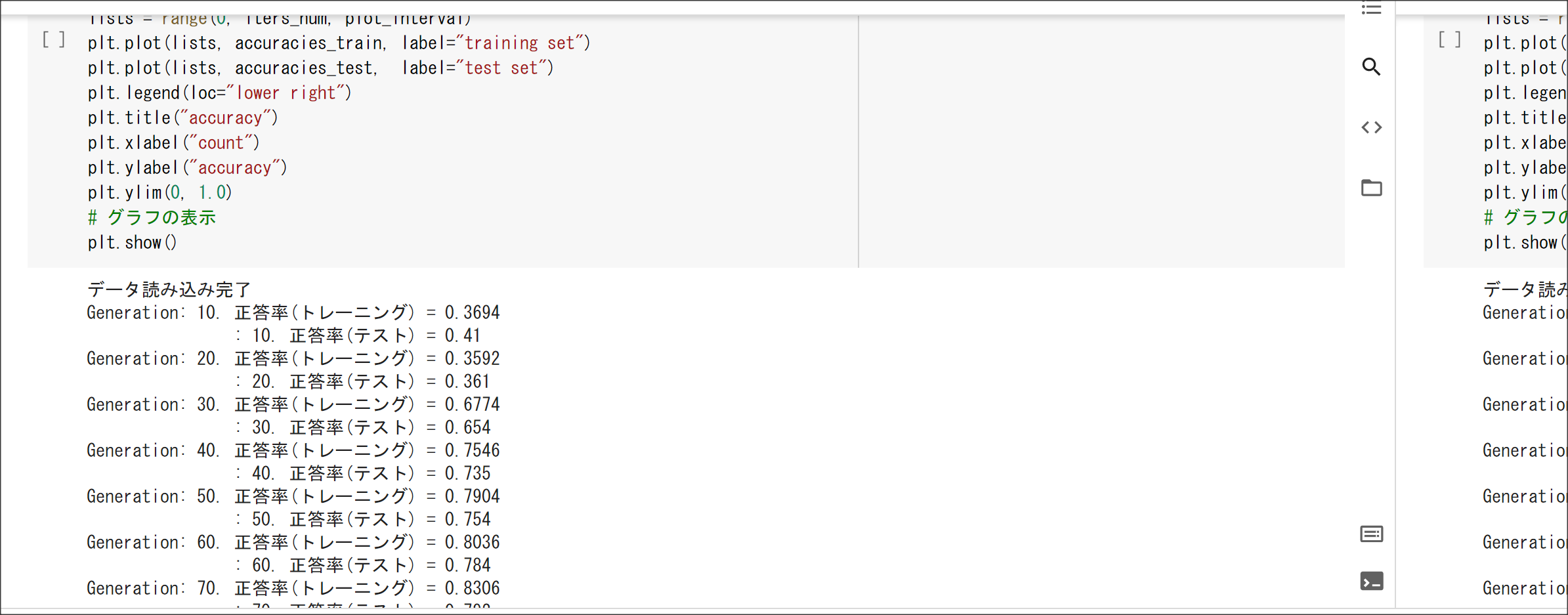Open the command palette icon
1568x615 pixels.
[x=1372, y=534]
